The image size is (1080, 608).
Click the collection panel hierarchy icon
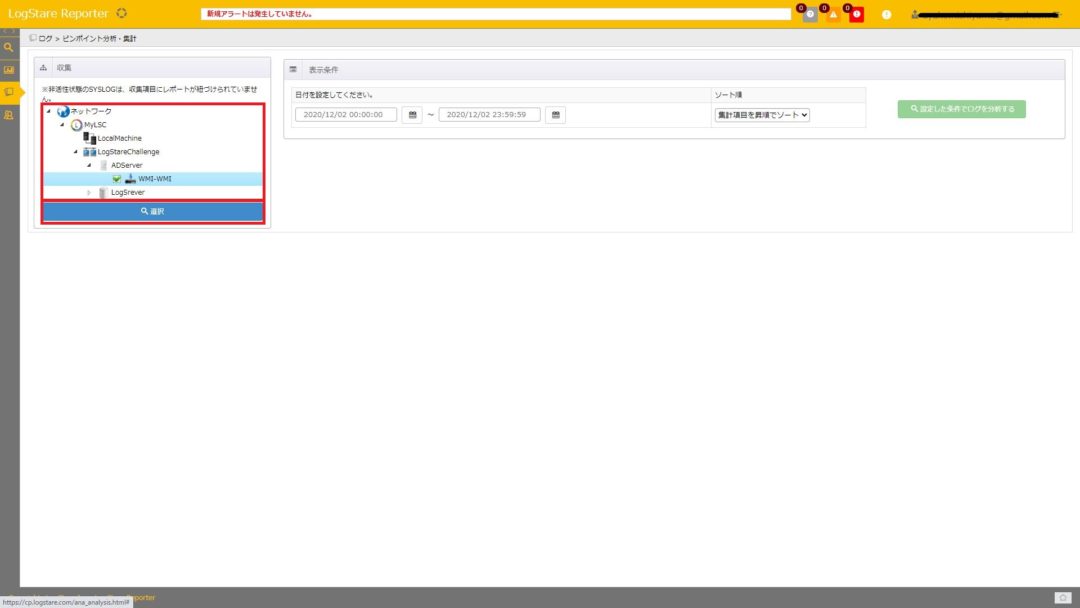pyautogui.click(x=43, y=67)
